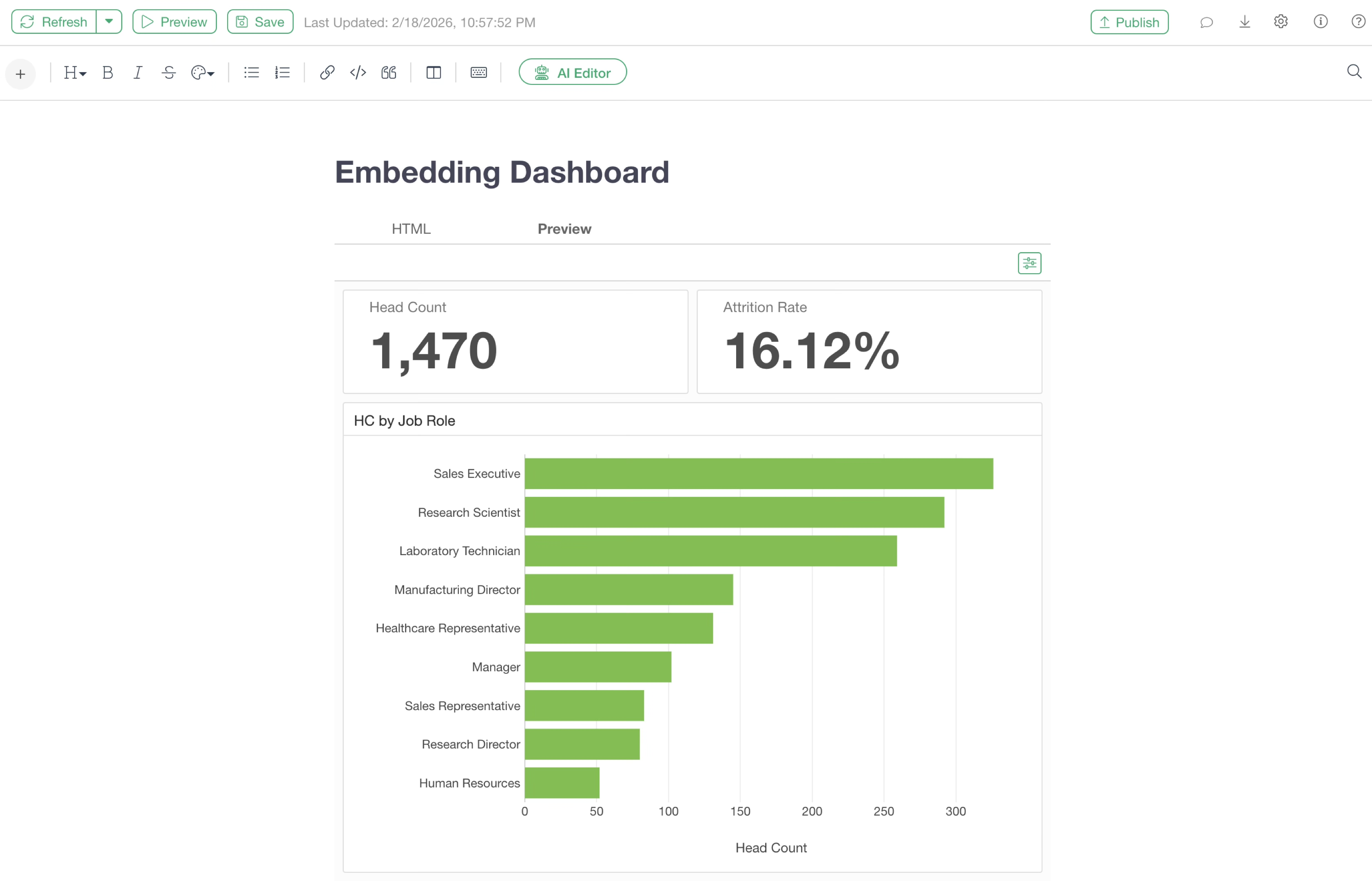Insert a numbered list

[x=283, y=73]
